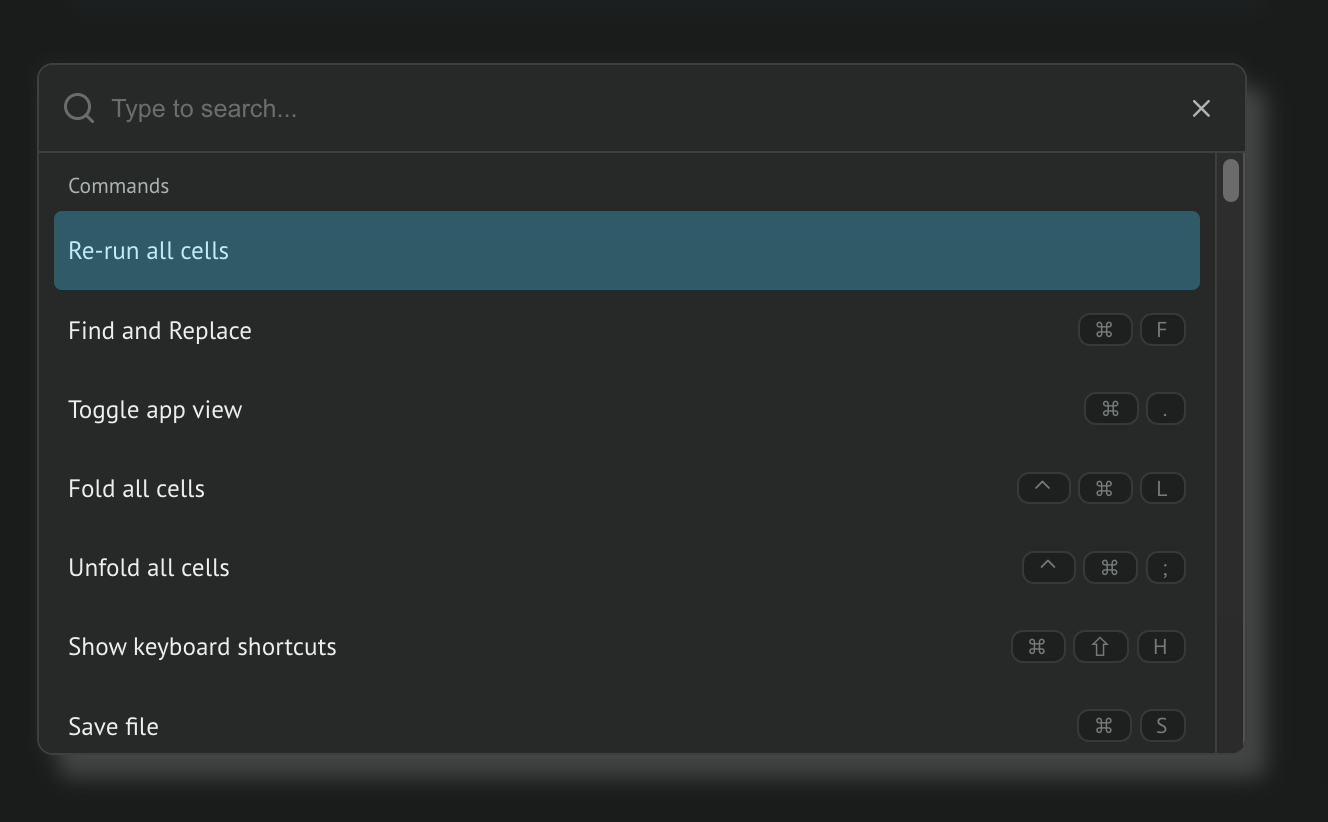Open Show keyboard shortcuts command
Screen dimensions: 1328x822
627,646
